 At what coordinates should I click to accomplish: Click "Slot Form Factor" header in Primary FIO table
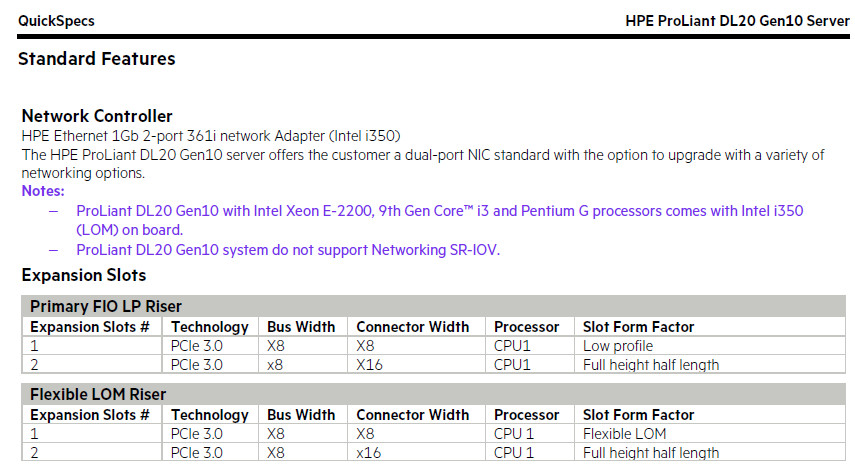pyautogui.click(x=638, y=327)
